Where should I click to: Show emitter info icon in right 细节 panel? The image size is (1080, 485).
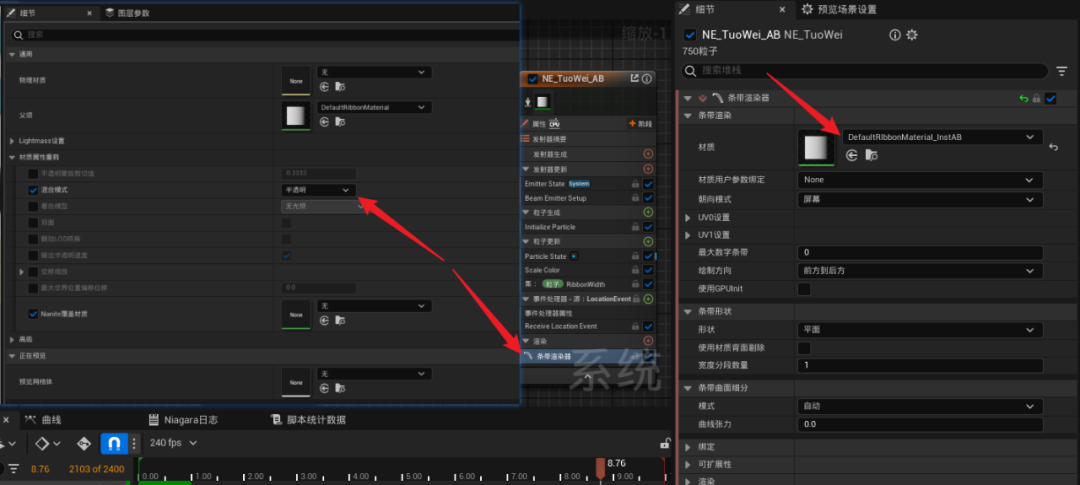895,34
